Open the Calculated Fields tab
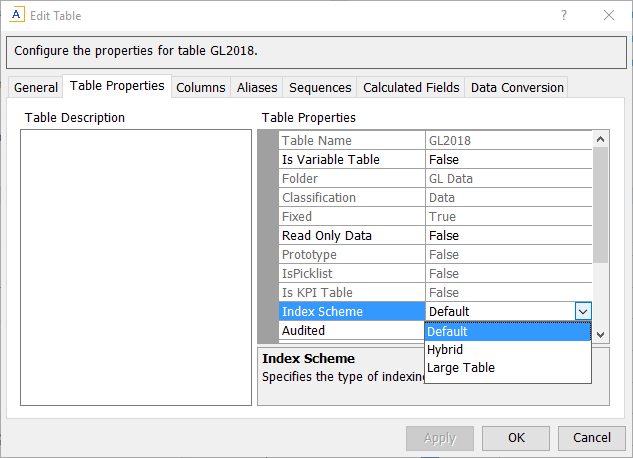Image resolution: width=633 pixels, height=458 pixels. (411, 88)
